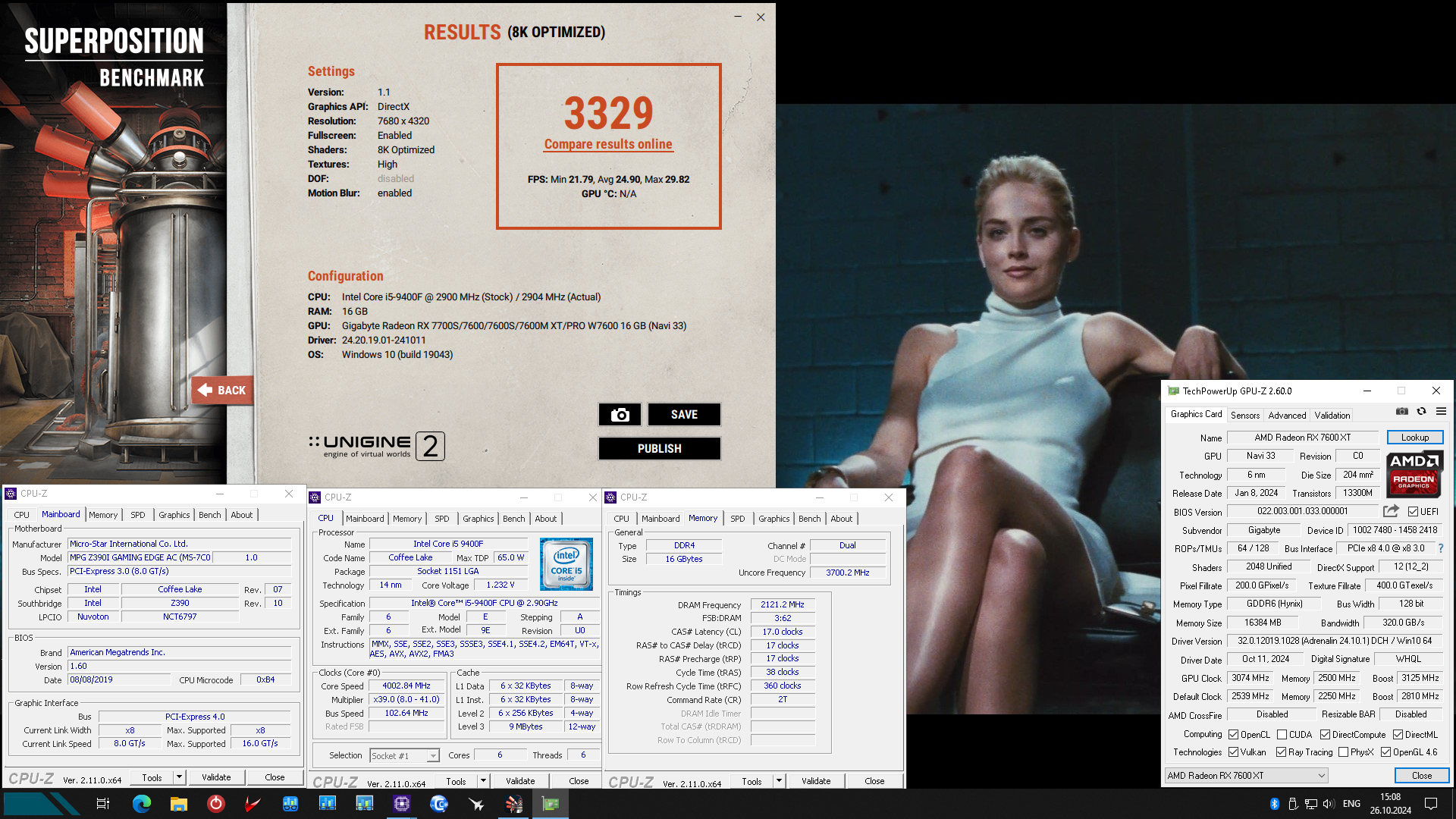This screenshot has width=1456, height=819.
Task: Click the red bird logo taskbar icon
Action: 253,804
